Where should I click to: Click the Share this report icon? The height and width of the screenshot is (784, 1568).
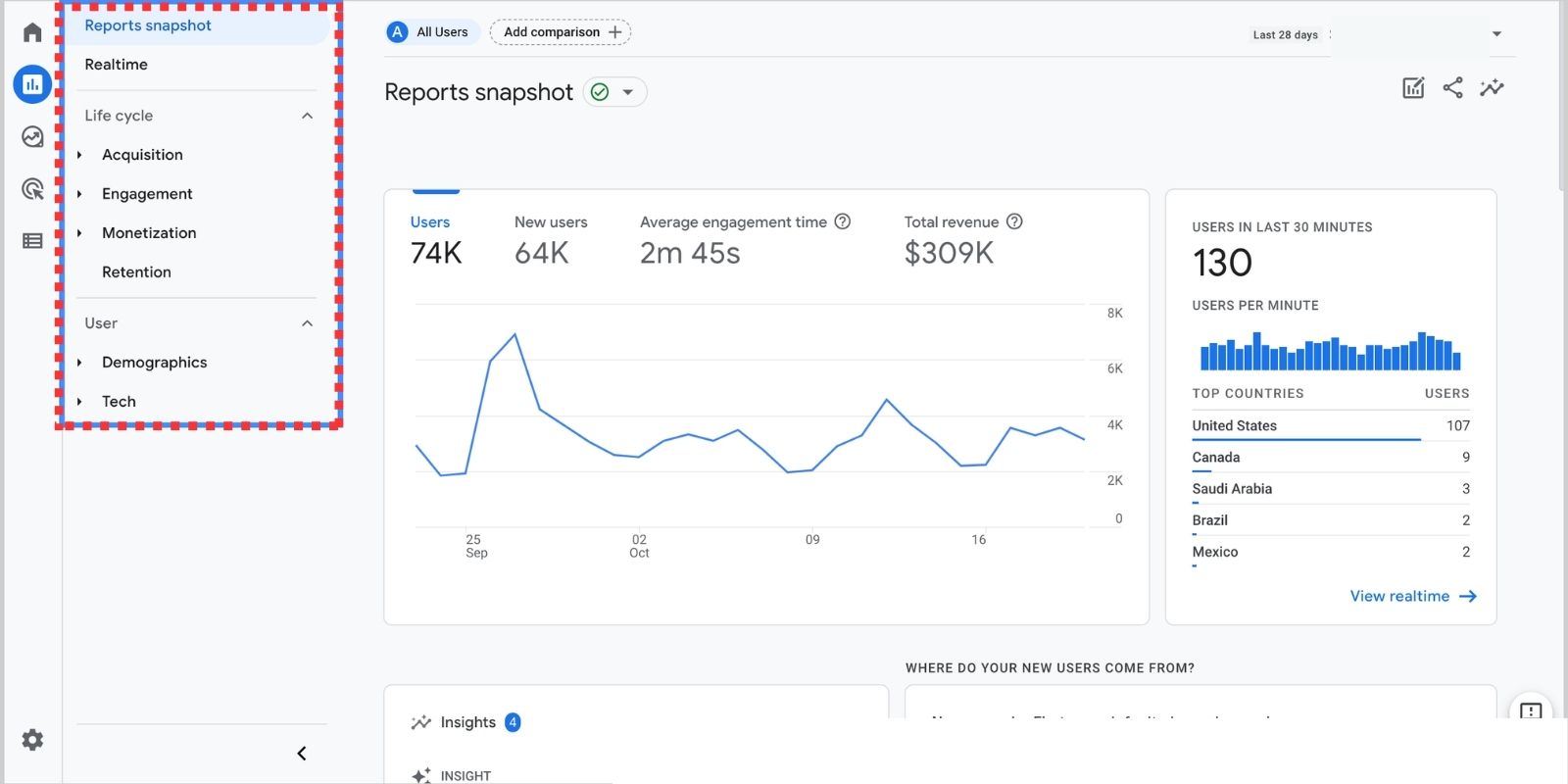point(1452,88)
